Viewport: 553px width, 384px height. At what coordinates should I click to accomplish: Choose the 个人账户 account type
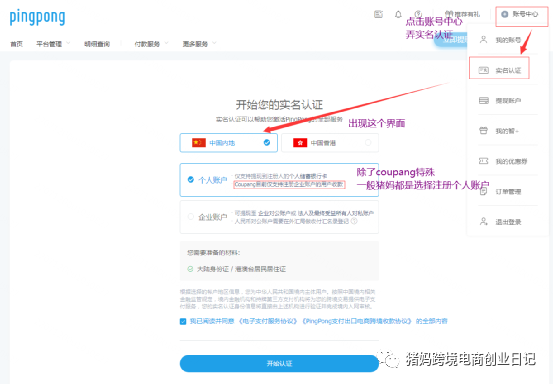click(279, 180)
